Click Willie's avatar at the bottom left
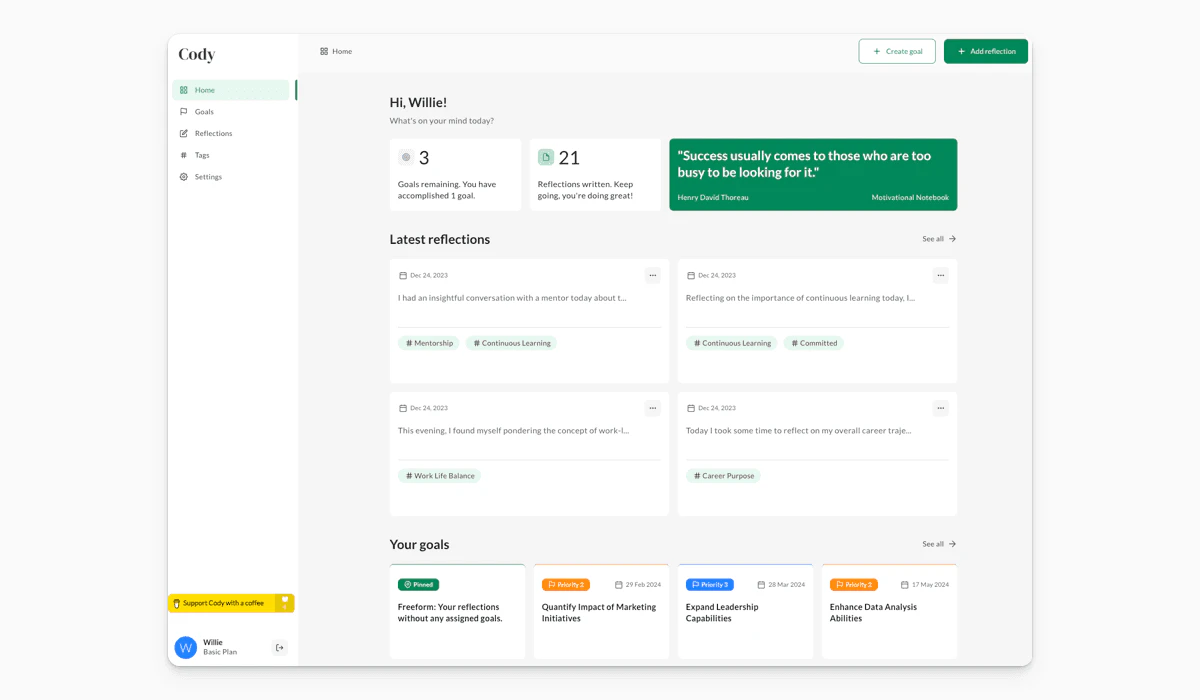The width and height of the screenshot is (1200, 700). [186, 647]
